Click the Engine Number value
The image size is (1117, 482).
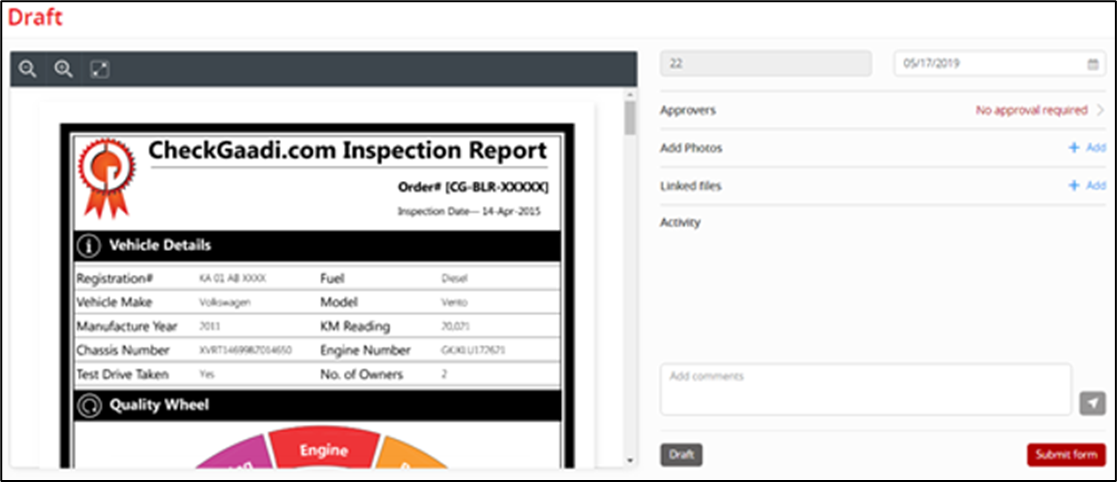pyautogui.click(x=474, y=351)
